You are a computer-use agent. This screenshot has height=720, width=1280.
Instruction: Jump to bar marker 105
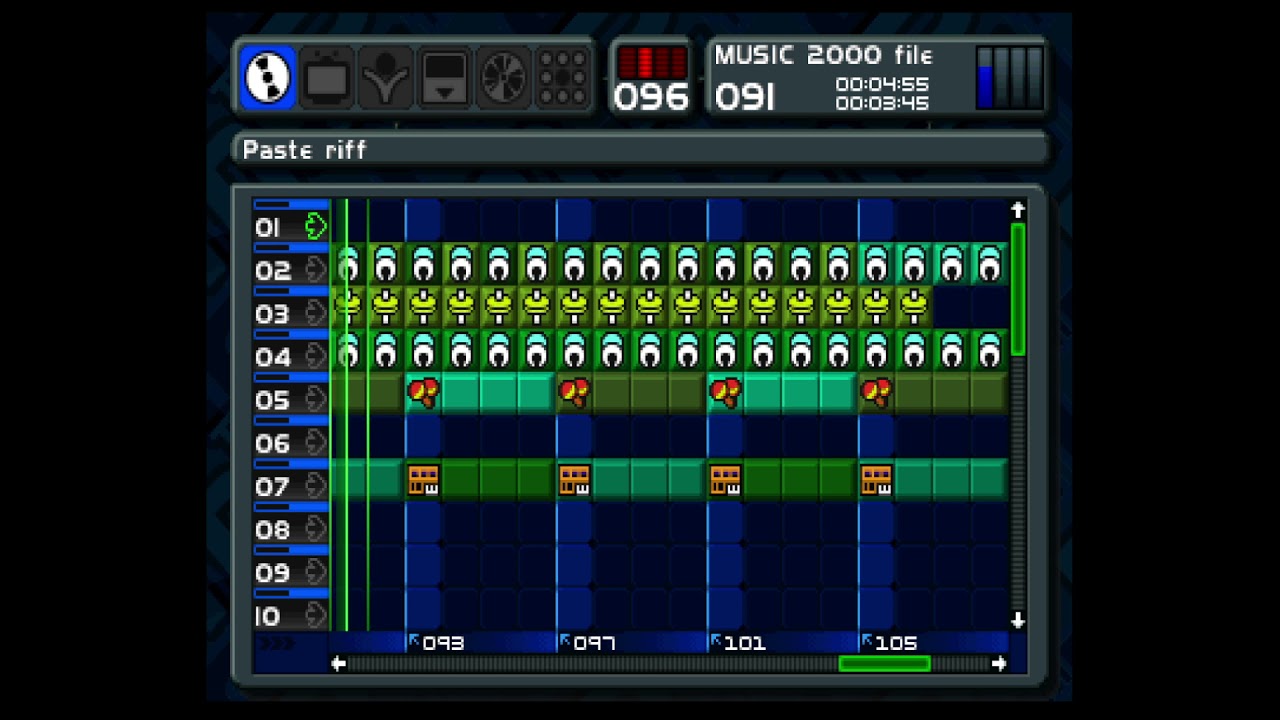(x=890, y=642)
